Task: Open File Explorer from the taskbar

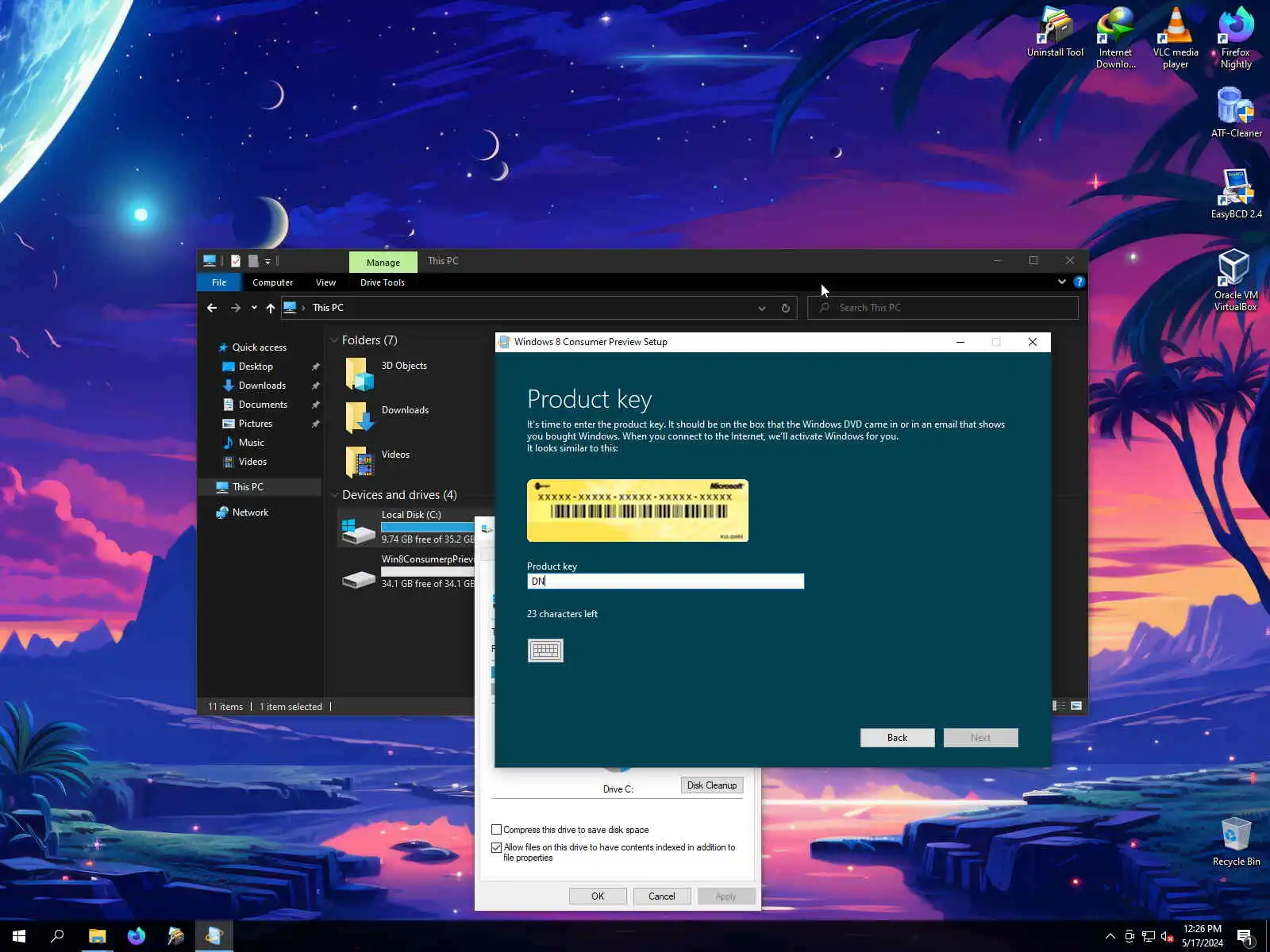Action: [x=97, y=936]
